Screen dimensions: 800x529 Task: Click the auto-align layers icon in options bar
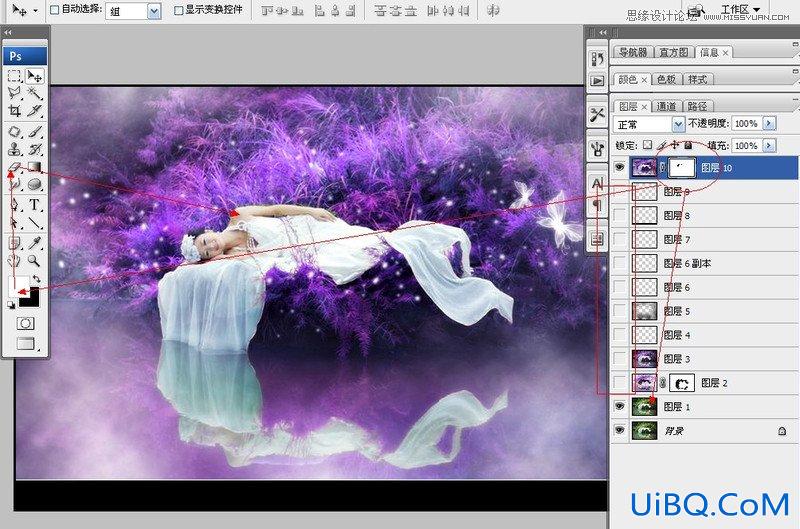click(x=492, y=10)
